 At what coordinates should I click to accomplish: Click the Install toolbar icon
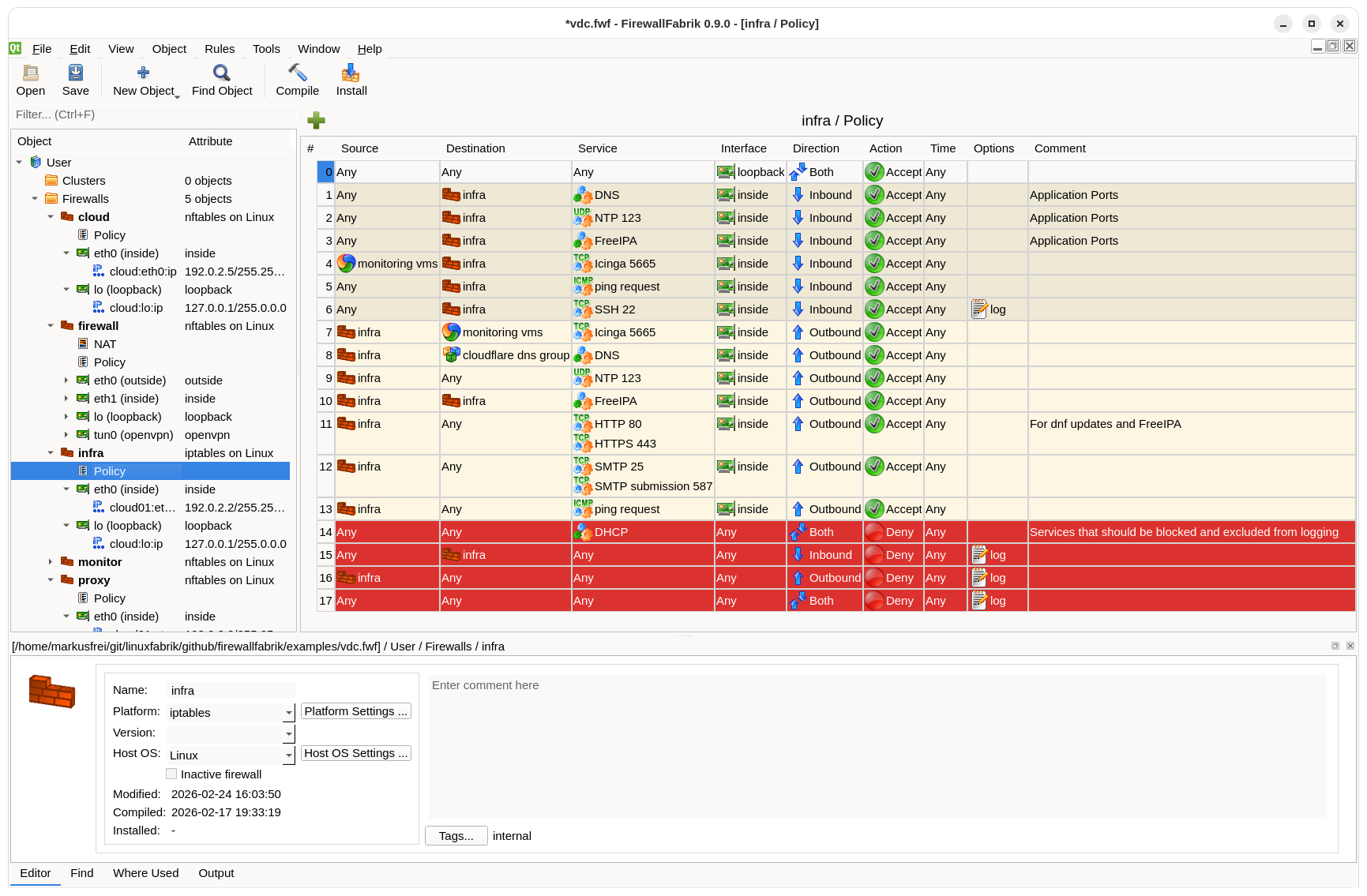(351, 73)
